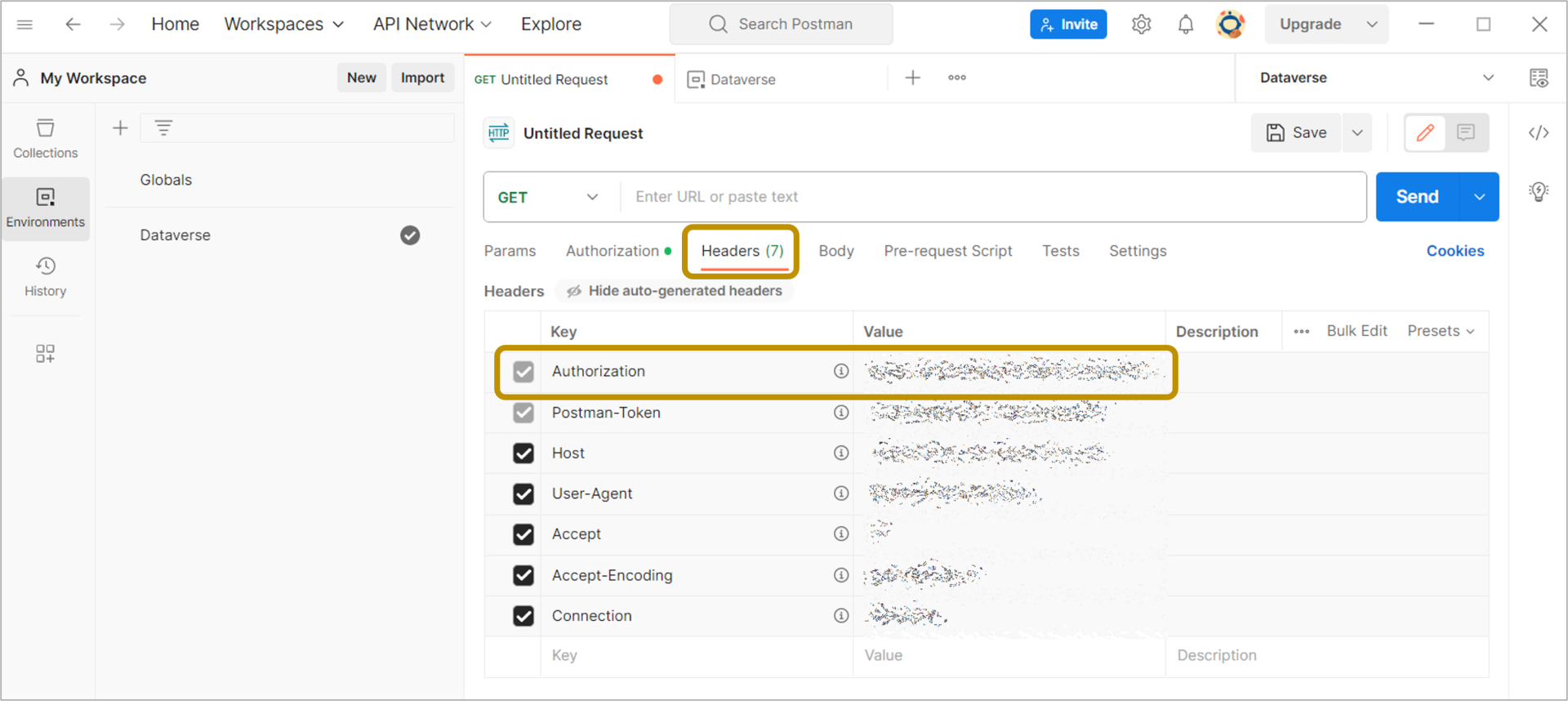Open the Tests tab
Screen dimensions: 1568x701
point(1061,251)
